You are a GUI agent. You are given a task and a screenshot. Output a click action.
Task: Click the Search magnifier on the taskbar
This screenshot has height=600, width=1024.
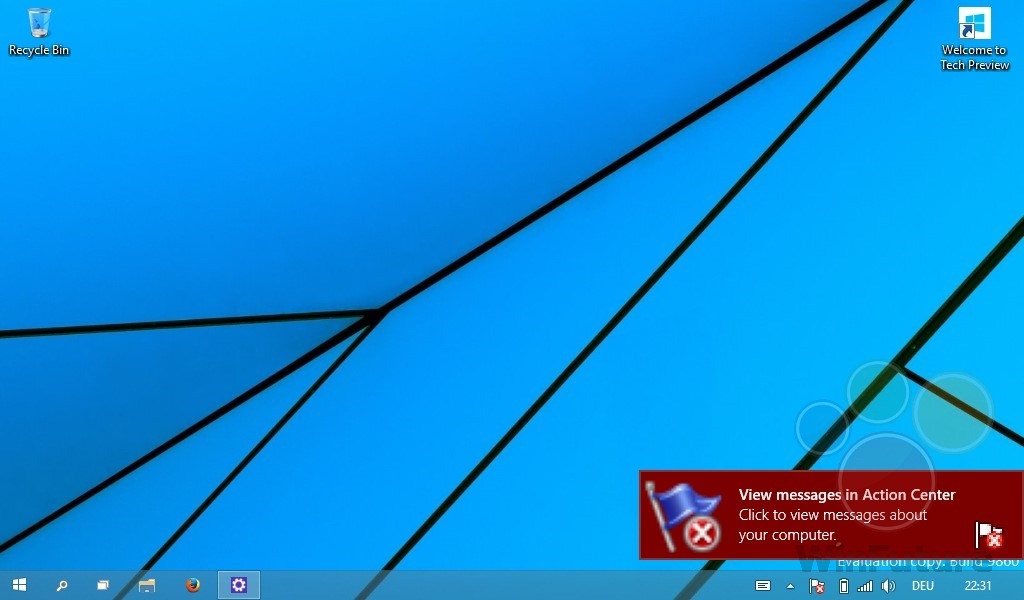[x=61, y=585]
